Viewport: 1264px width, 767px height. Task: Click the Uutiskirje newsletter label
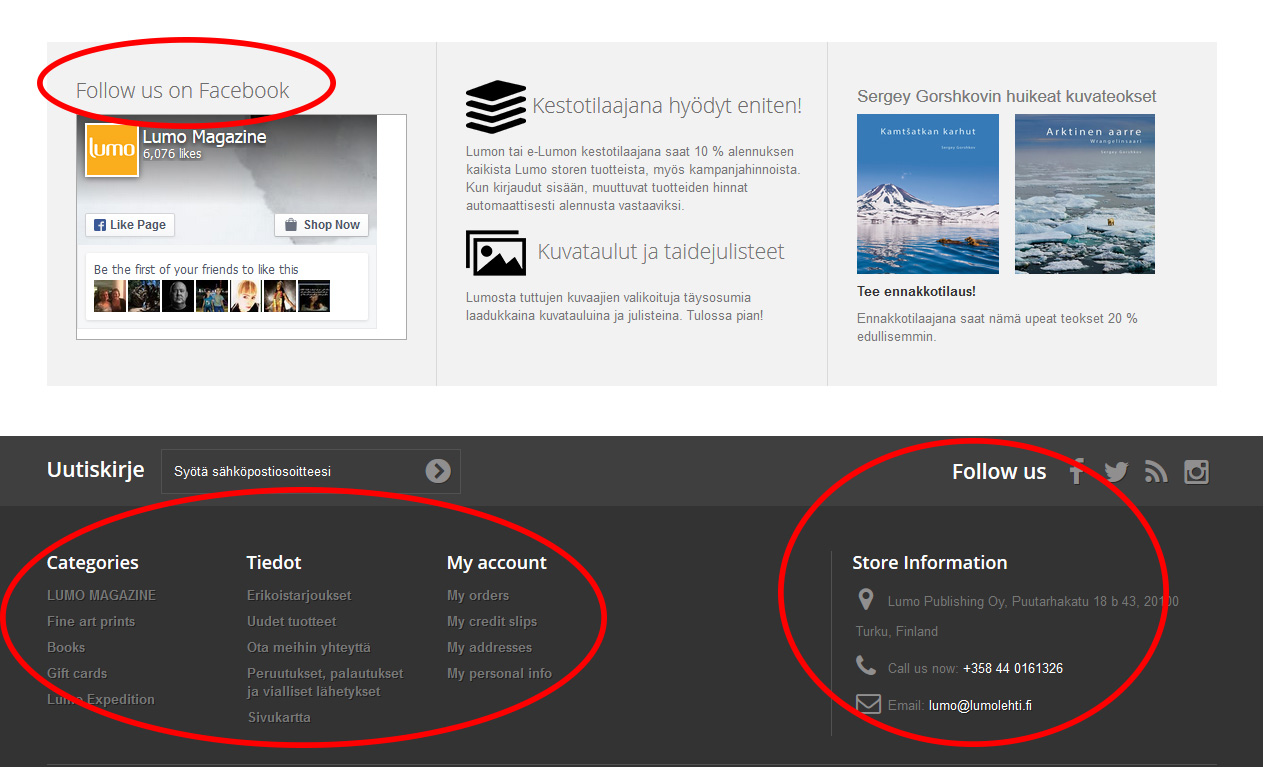pyautogui.click(x=96, y=470)
